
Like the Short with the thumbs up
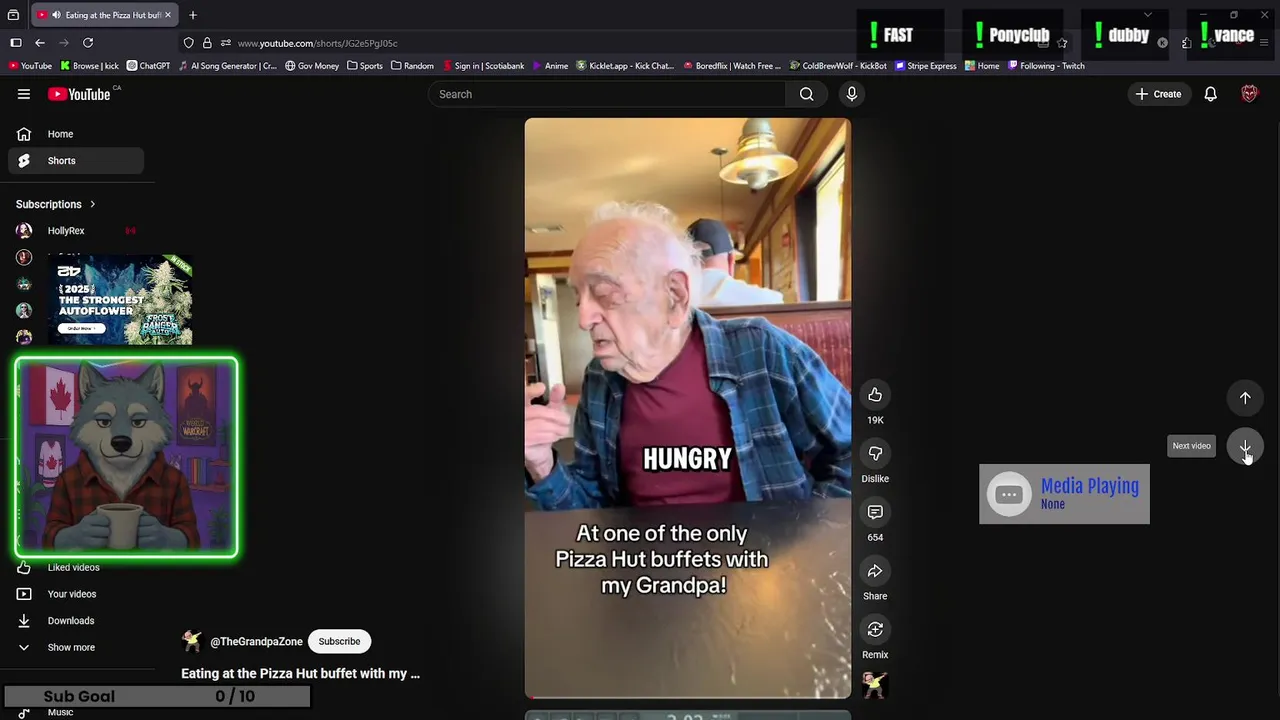click(x=875, y=395)
